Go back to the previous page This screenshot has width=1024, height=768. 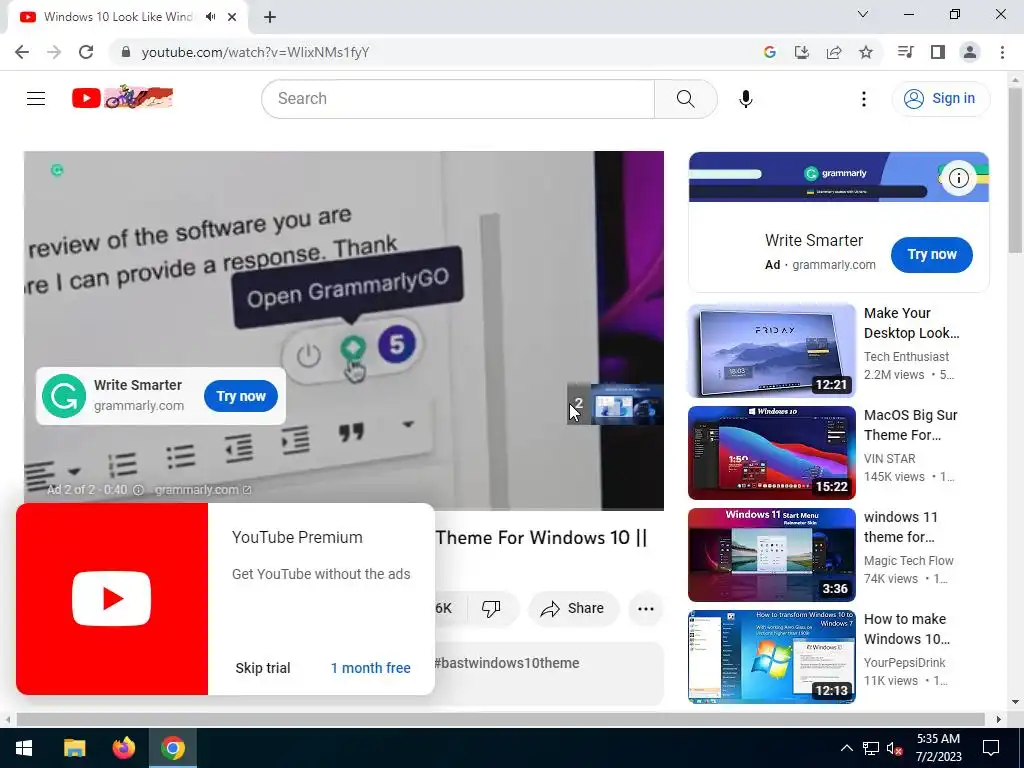[x=22, y=52]
